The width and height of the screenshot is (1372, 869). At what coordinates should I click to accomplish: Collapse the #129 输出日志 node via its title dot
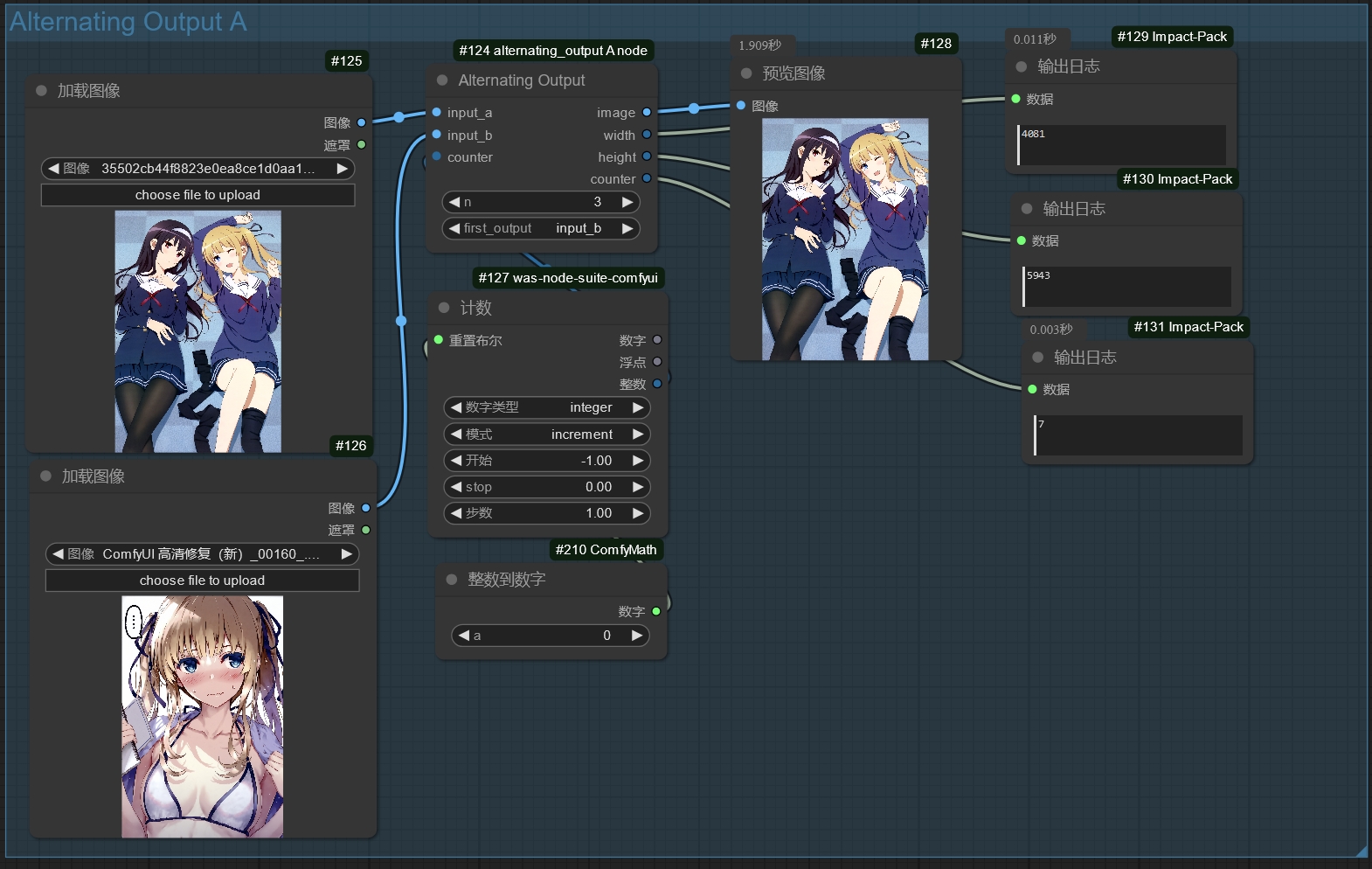click(x=1021, y=66)
